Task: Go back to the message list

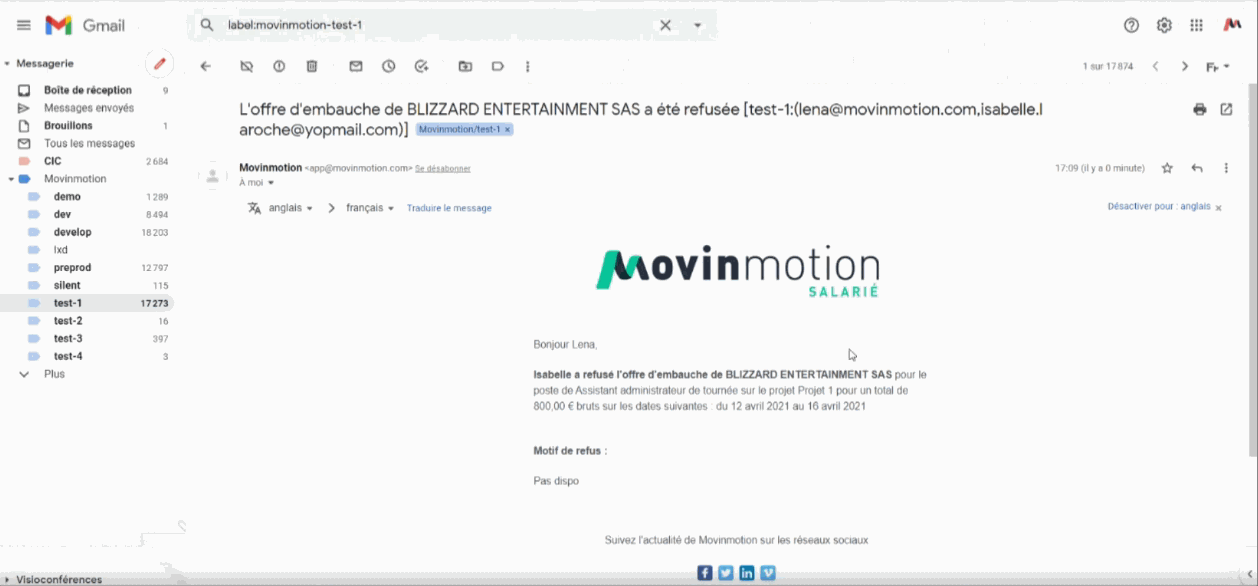Action: pyautogui.click(x=206, y=66)
